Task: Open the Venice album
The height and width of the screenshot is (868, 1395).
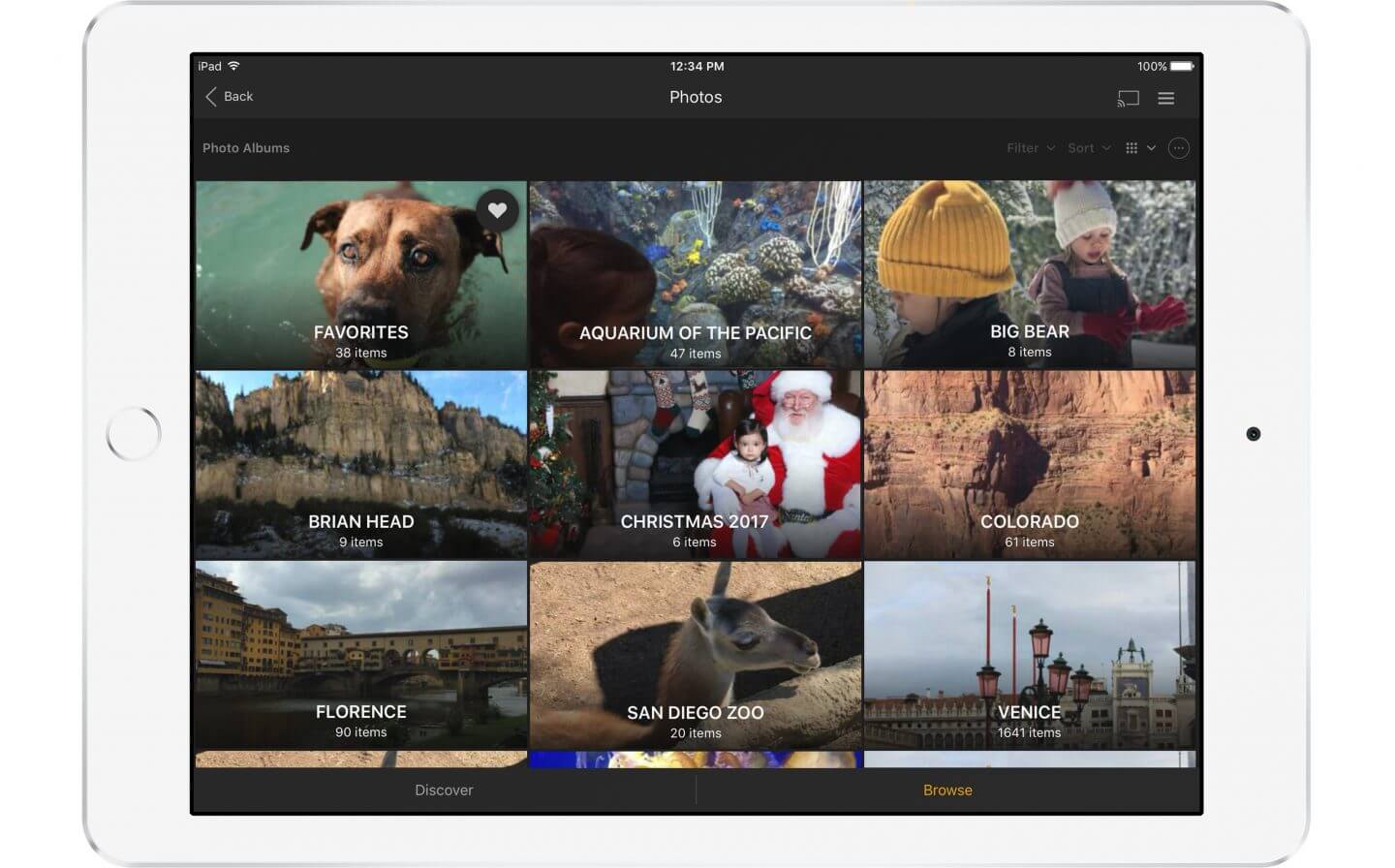Action: pos(1030,655)
